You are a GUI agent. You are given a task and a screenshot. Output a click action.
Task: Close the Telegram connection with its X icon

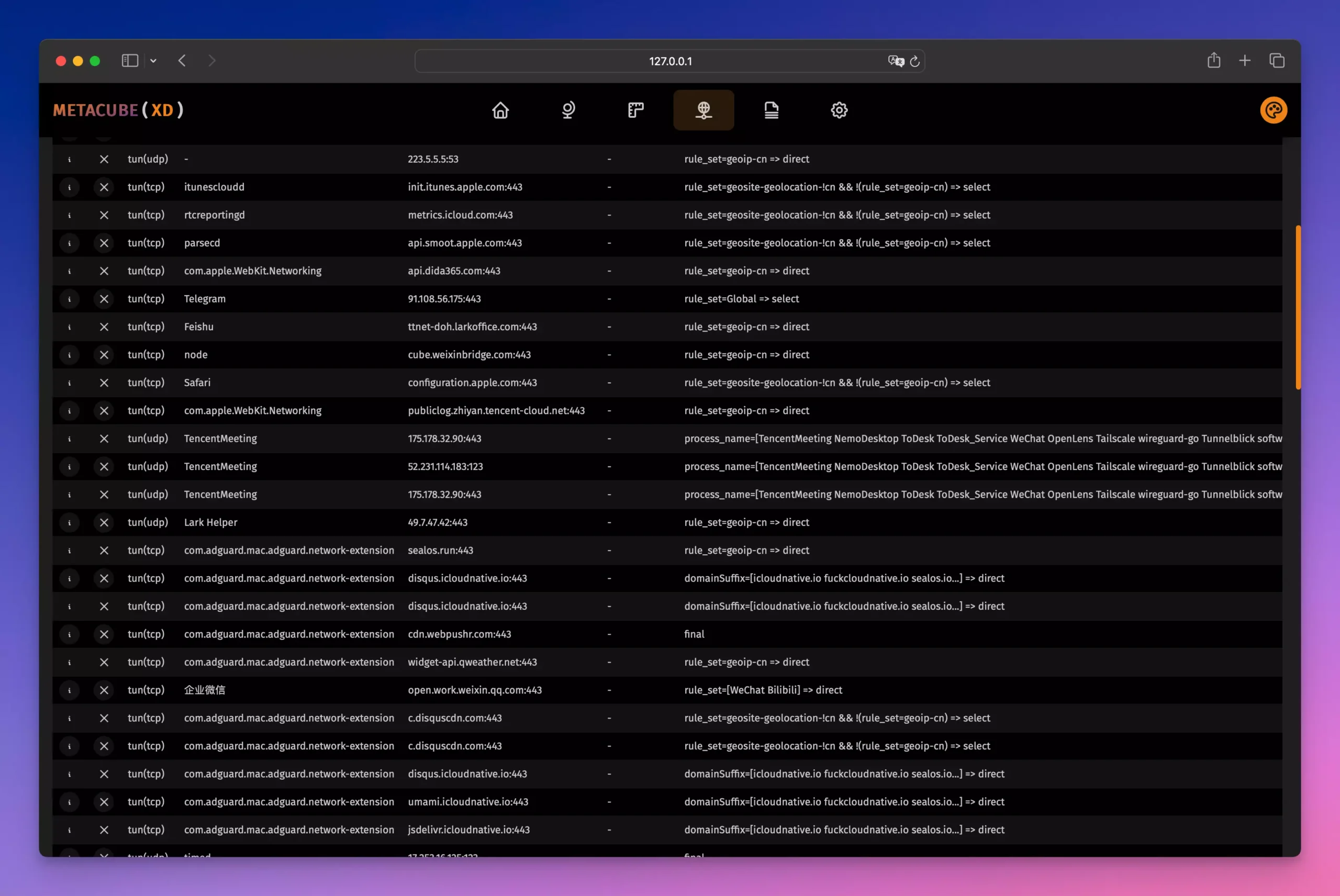104,299
